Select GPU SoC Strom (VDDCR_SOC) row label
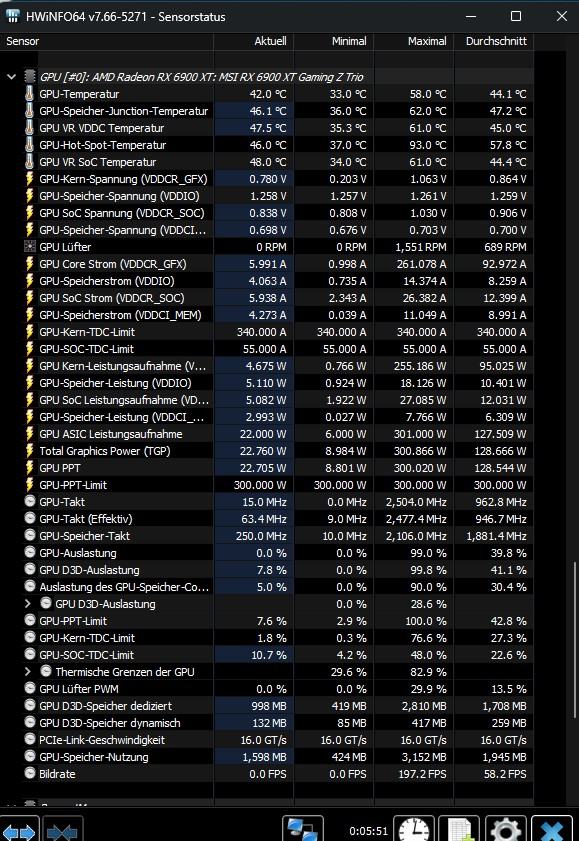 [112, 298]
